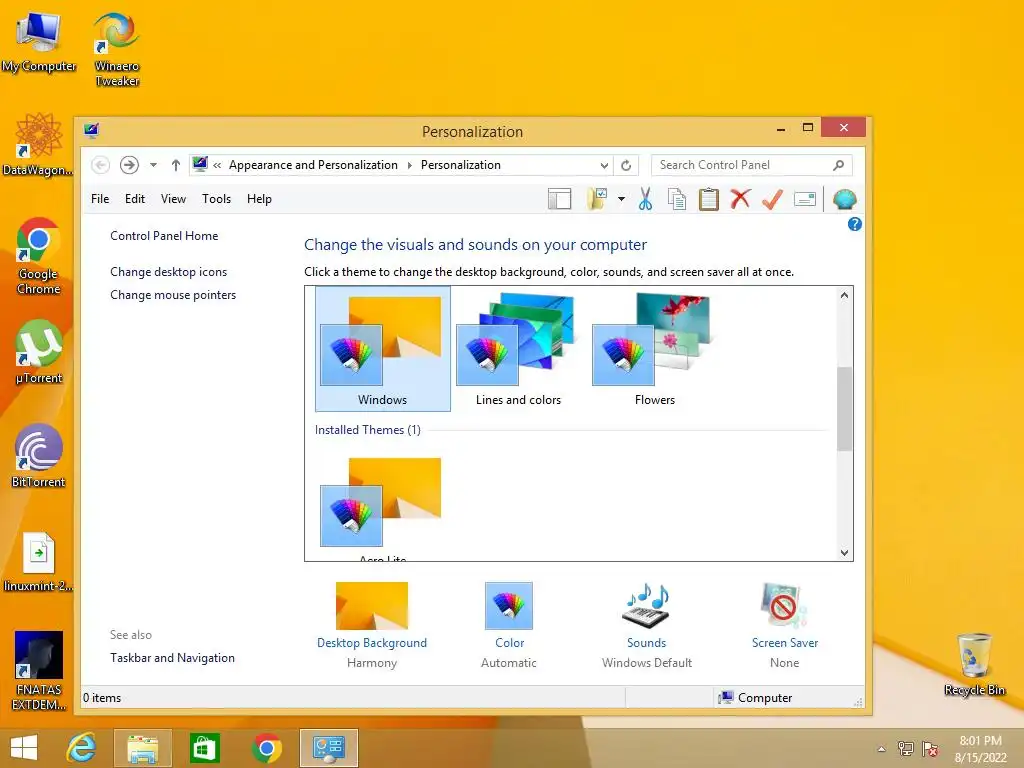The image size is (1024, 768).
Task: Go back with the Back arrow
Action: point(100,165)
